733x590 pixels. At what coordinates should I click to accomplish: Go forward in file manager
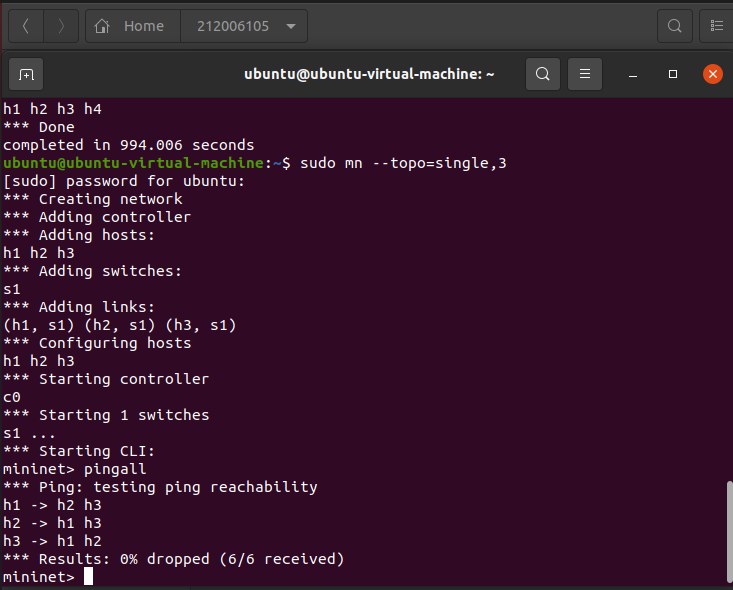61,26
